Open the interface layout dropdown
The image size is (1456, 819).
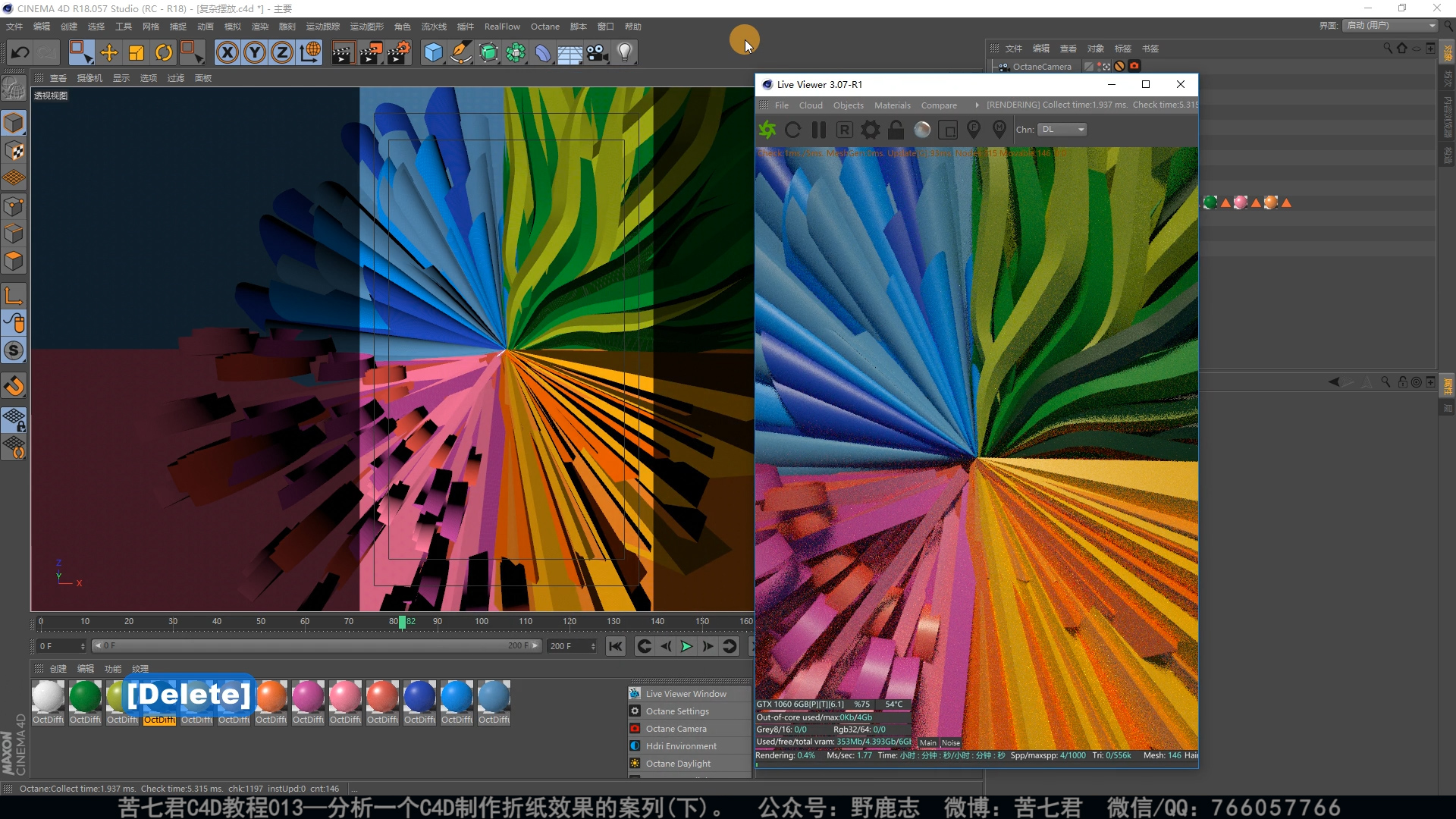click(1391, 25)
